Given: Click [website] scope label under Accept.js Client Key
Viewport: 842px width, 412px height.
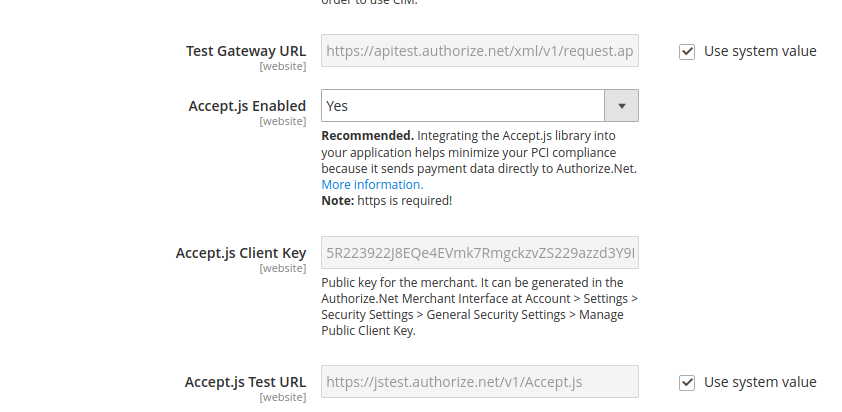Looking at the screenshot, I should [282, 268].
